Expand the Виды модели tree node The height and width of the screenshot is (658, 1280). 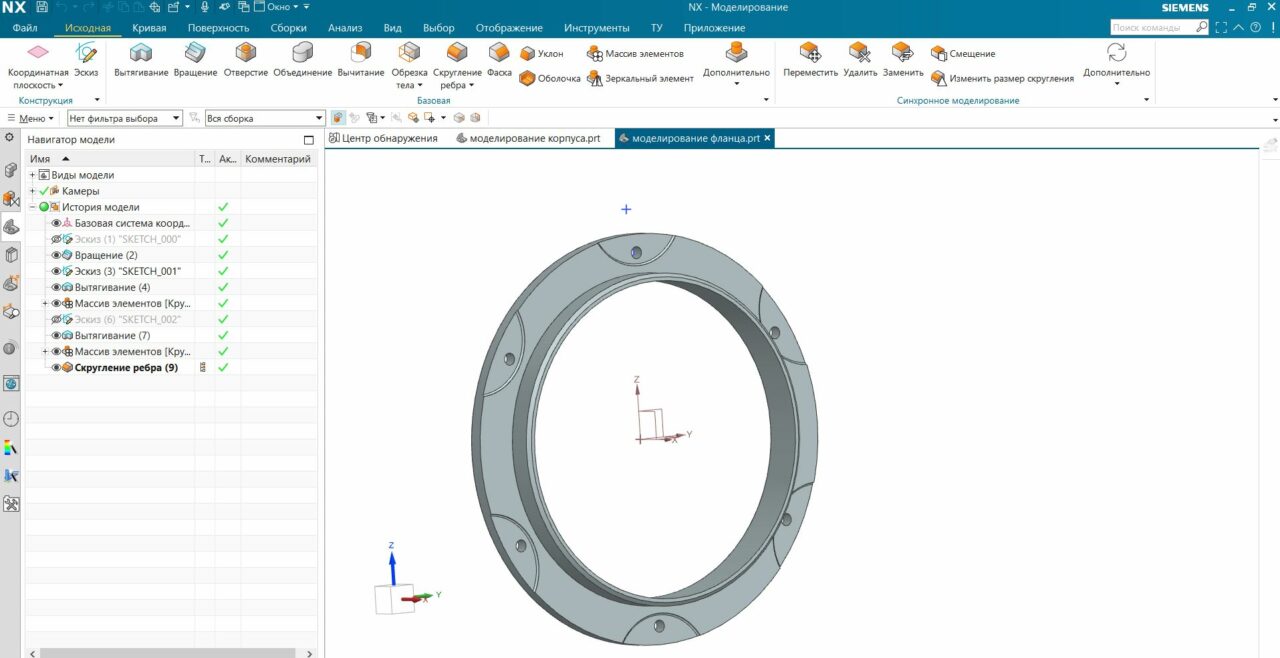click(x=32, y=175)
